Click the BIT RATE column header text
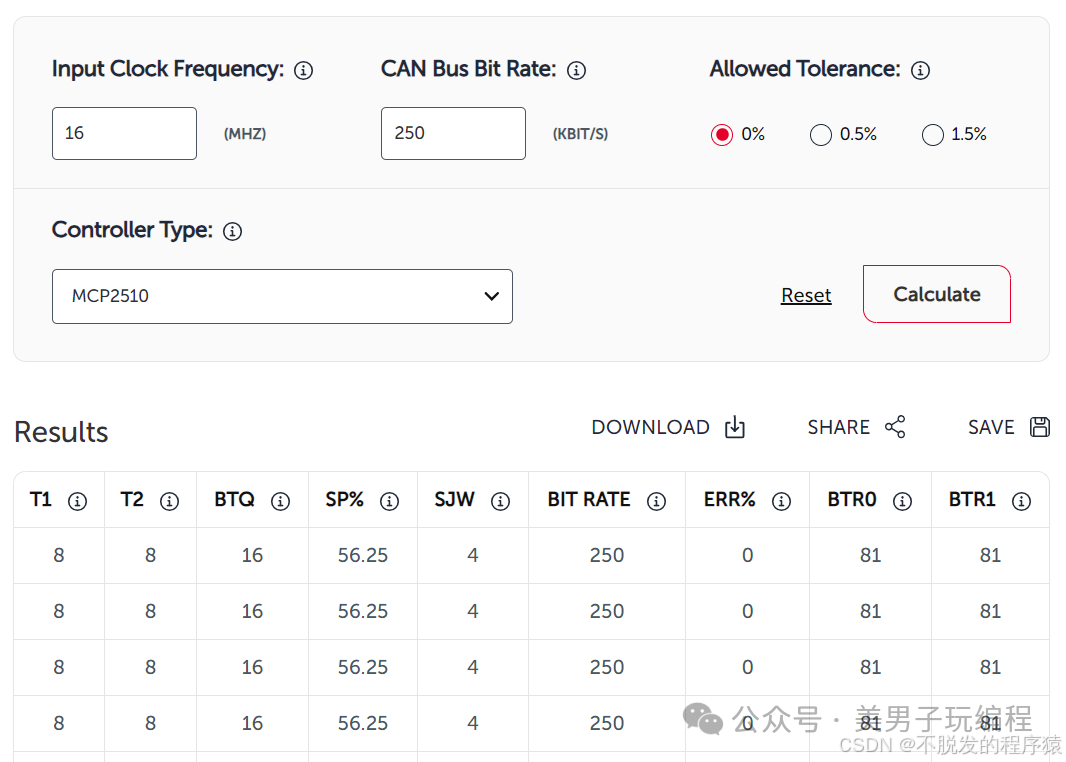The height and width of the screenshot is (762, 1066). pyautogui.click(x=589, y=500)
